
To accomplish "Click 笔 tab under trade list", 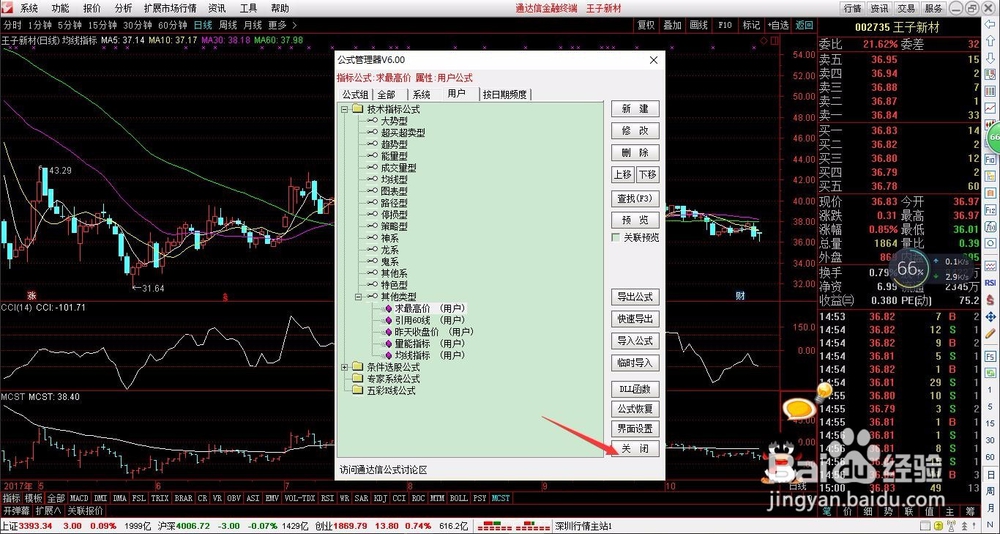I will point(827,512).
